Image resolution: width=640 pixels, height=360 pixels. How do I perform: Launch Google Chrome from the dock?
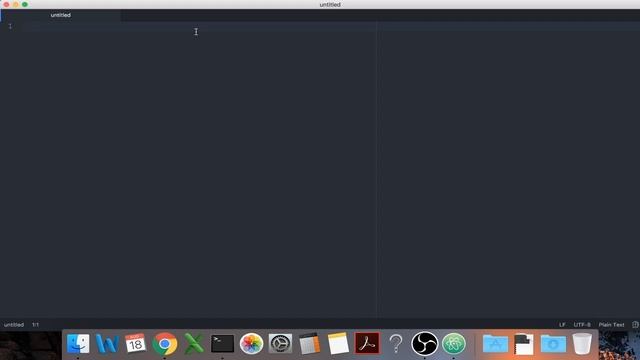point(164,344)
